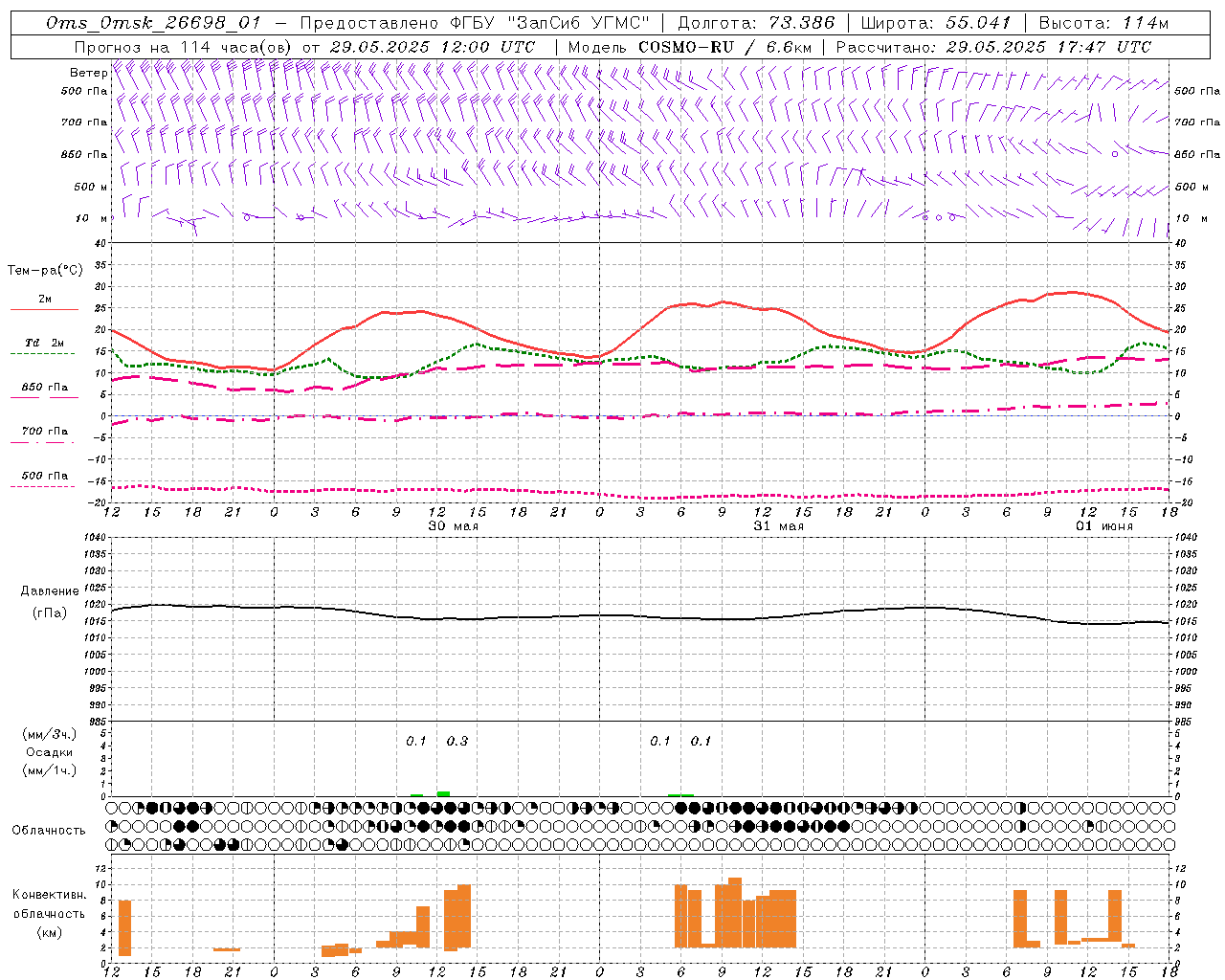The height and width of the screenshot is (980, 1225).
Task: Click the Ветер section label
Action: coord(88,73)
